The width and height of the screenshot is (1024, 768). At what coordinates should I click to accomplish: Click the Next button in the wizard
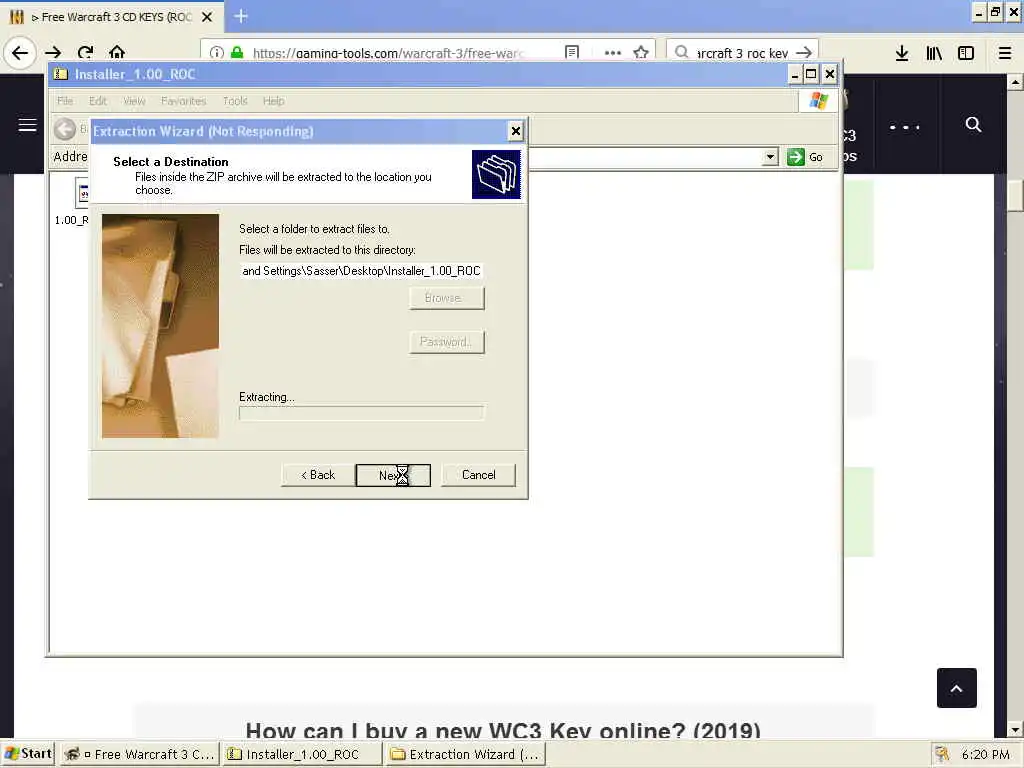click(393, 475)
